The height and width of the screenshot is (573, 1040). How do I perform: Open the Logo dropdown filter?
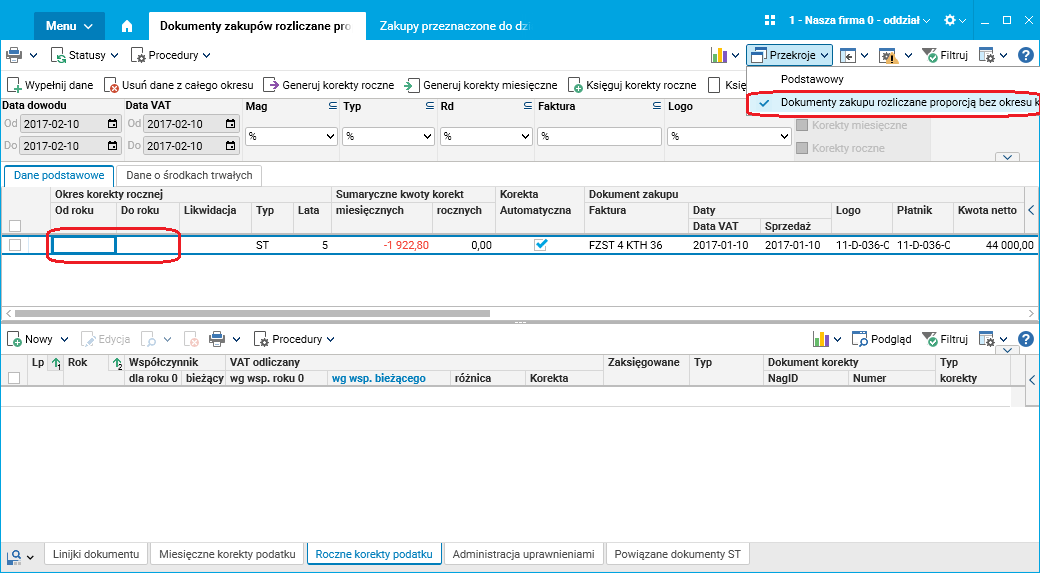tap(729, 136)
